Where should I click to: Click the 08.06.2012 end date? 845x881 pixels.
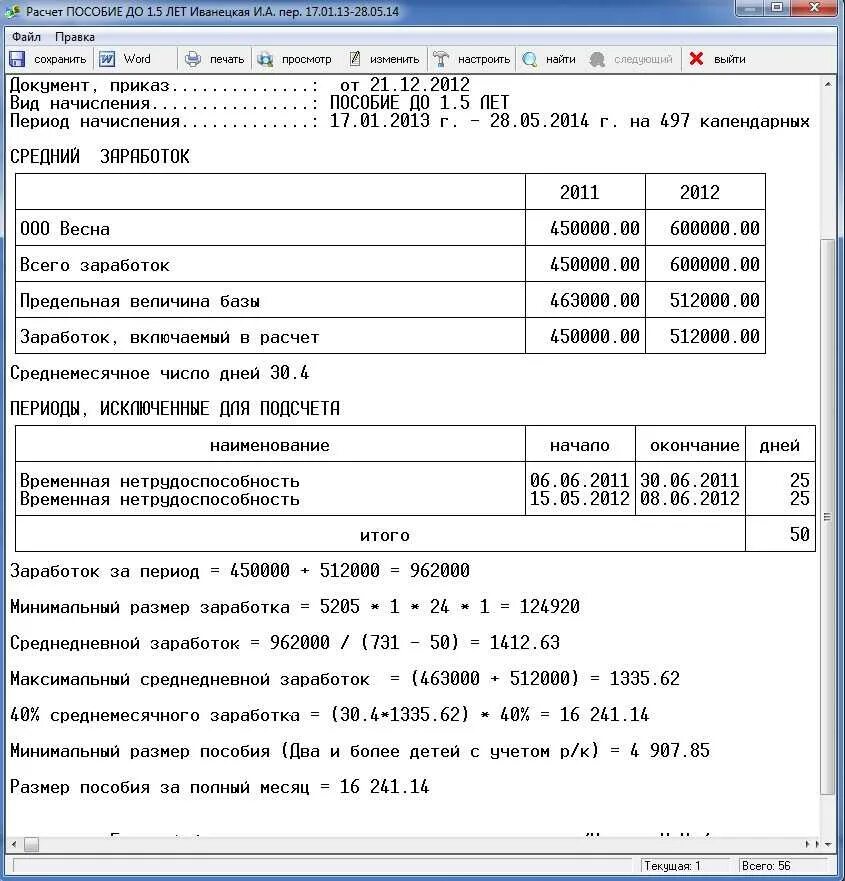point(689,498)
